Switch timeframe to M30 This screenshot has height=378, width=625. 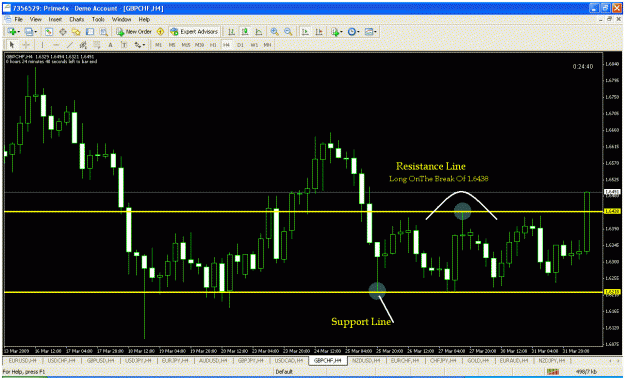point(199,45)
